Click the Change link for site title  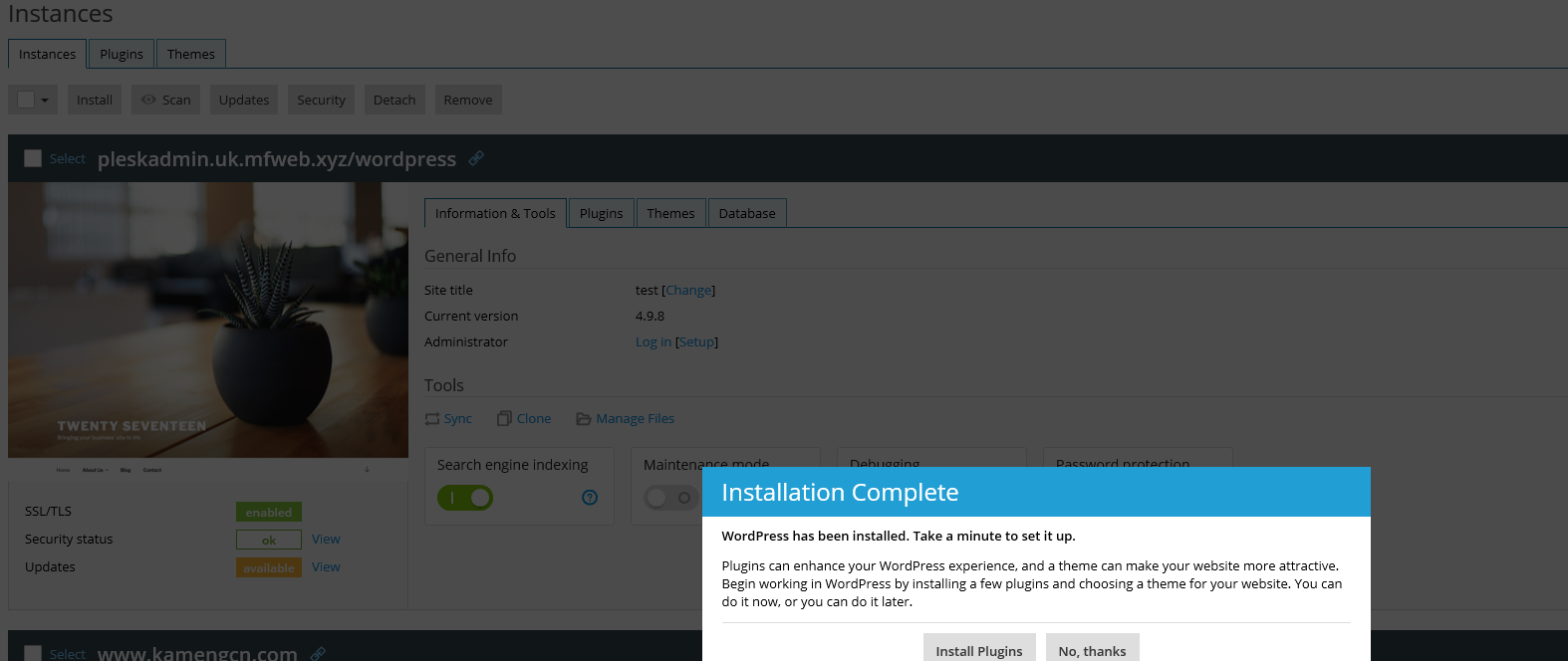688,290
